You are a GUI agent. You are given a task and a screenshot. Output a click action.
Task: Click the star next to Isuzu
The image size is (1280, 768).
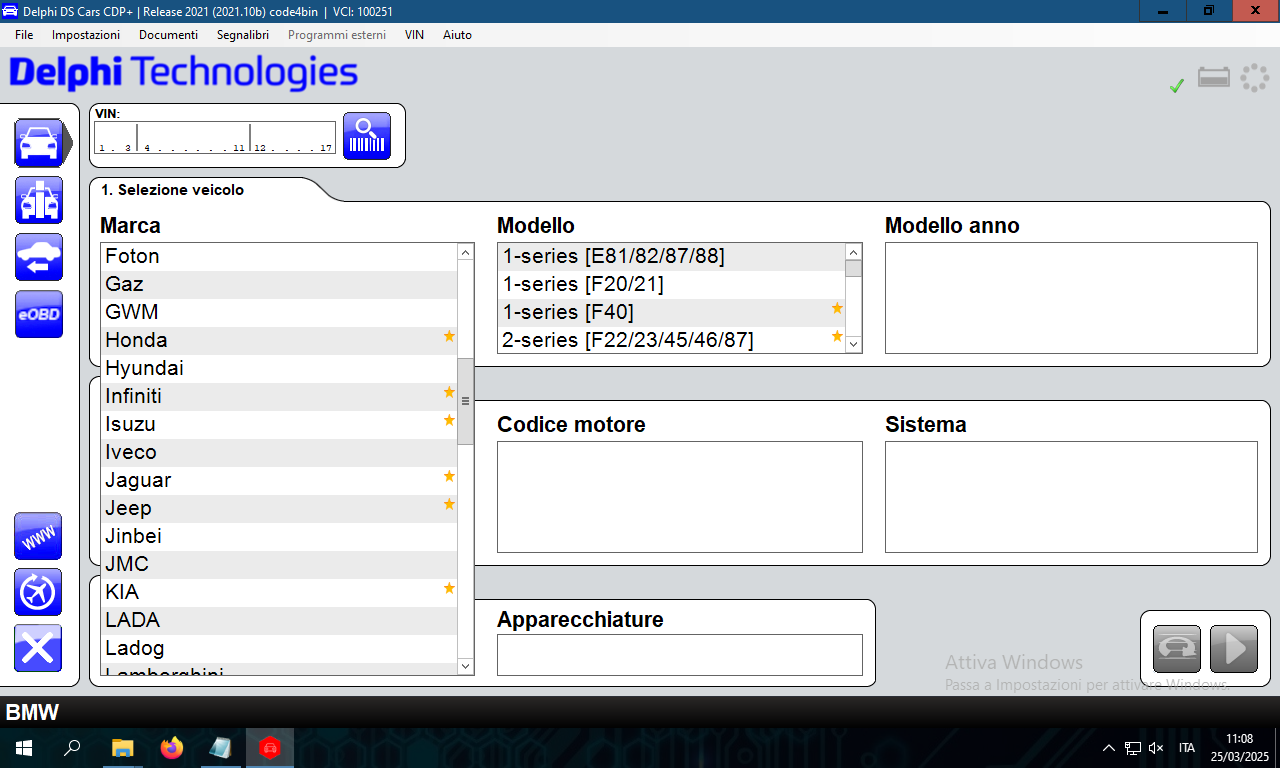coord(449,421)
